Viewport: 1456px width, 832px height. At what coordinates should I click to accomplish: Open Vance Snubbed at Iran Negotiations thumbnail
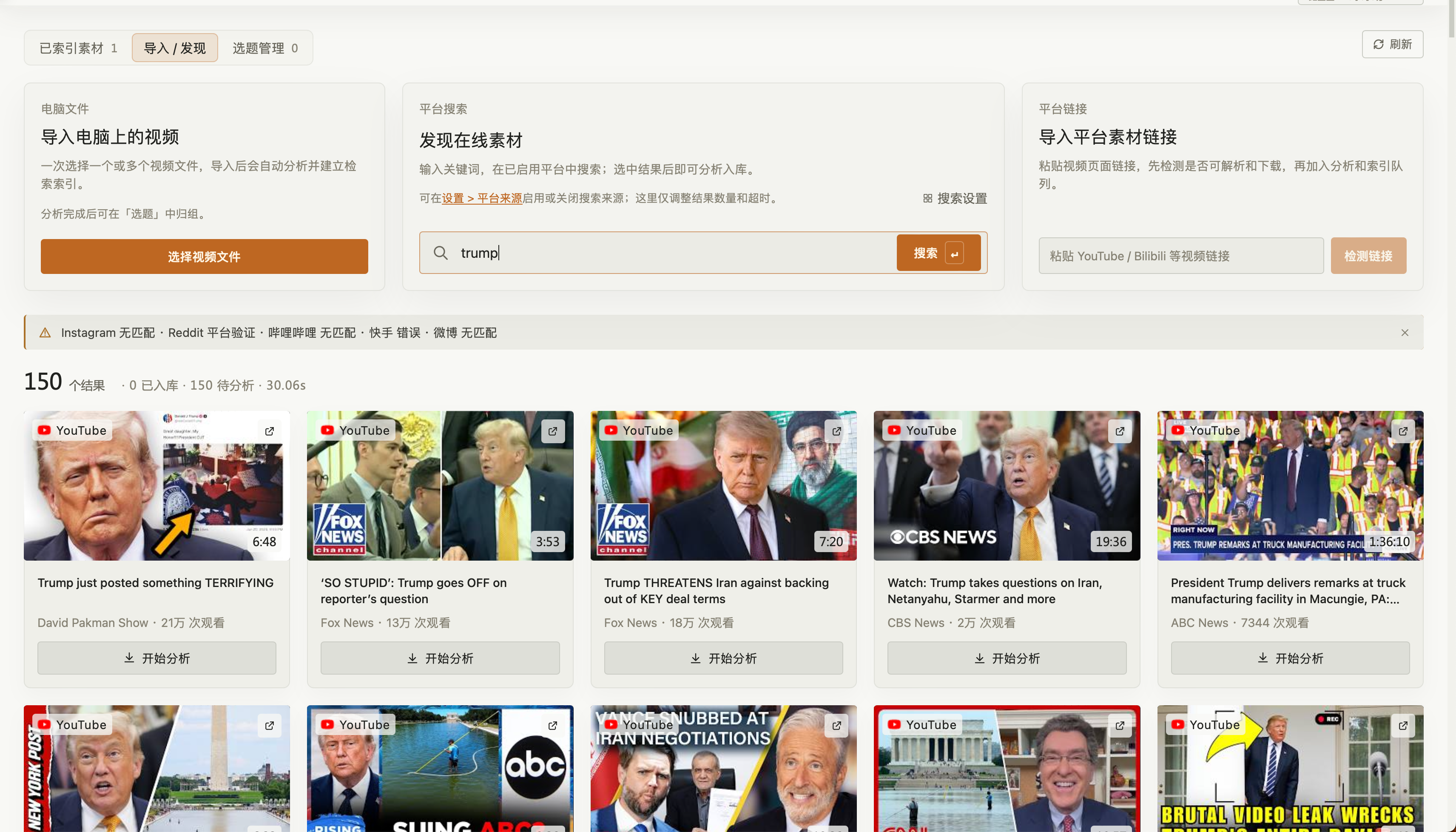tap(723, 769)
